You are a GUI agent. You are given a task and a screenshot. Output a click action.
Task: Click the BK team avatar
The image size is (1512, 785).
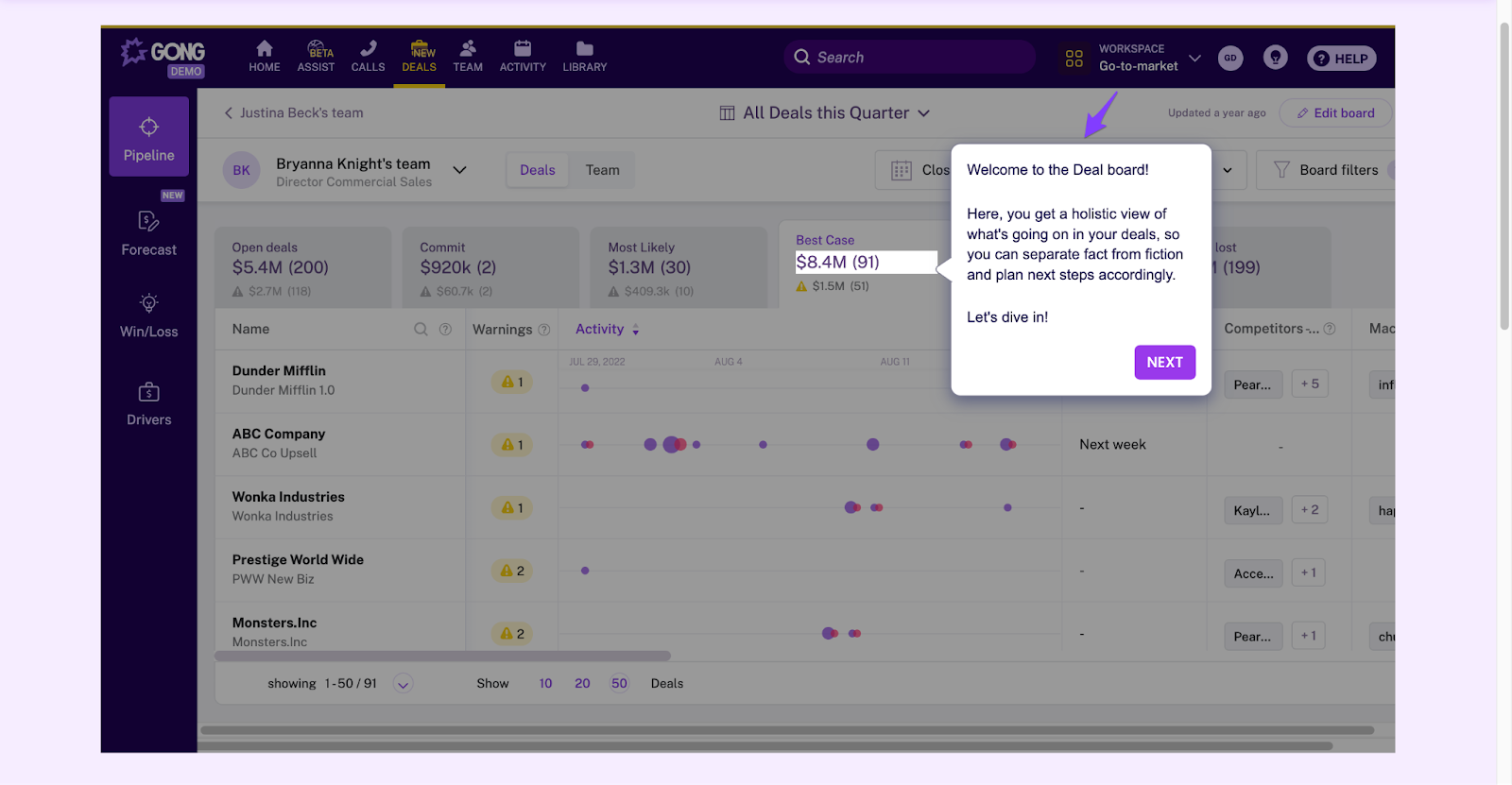[x=242, y=170]
